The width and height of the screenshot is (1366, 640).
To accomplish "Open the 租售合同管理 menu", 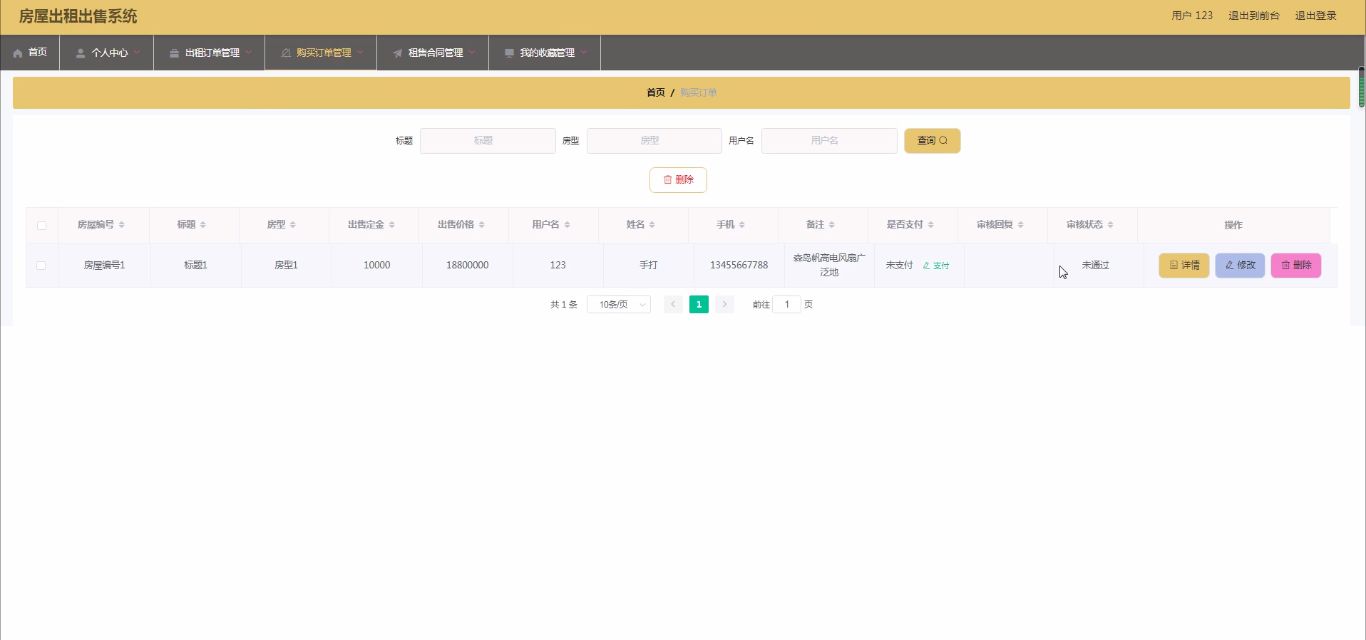I will 433,53.
